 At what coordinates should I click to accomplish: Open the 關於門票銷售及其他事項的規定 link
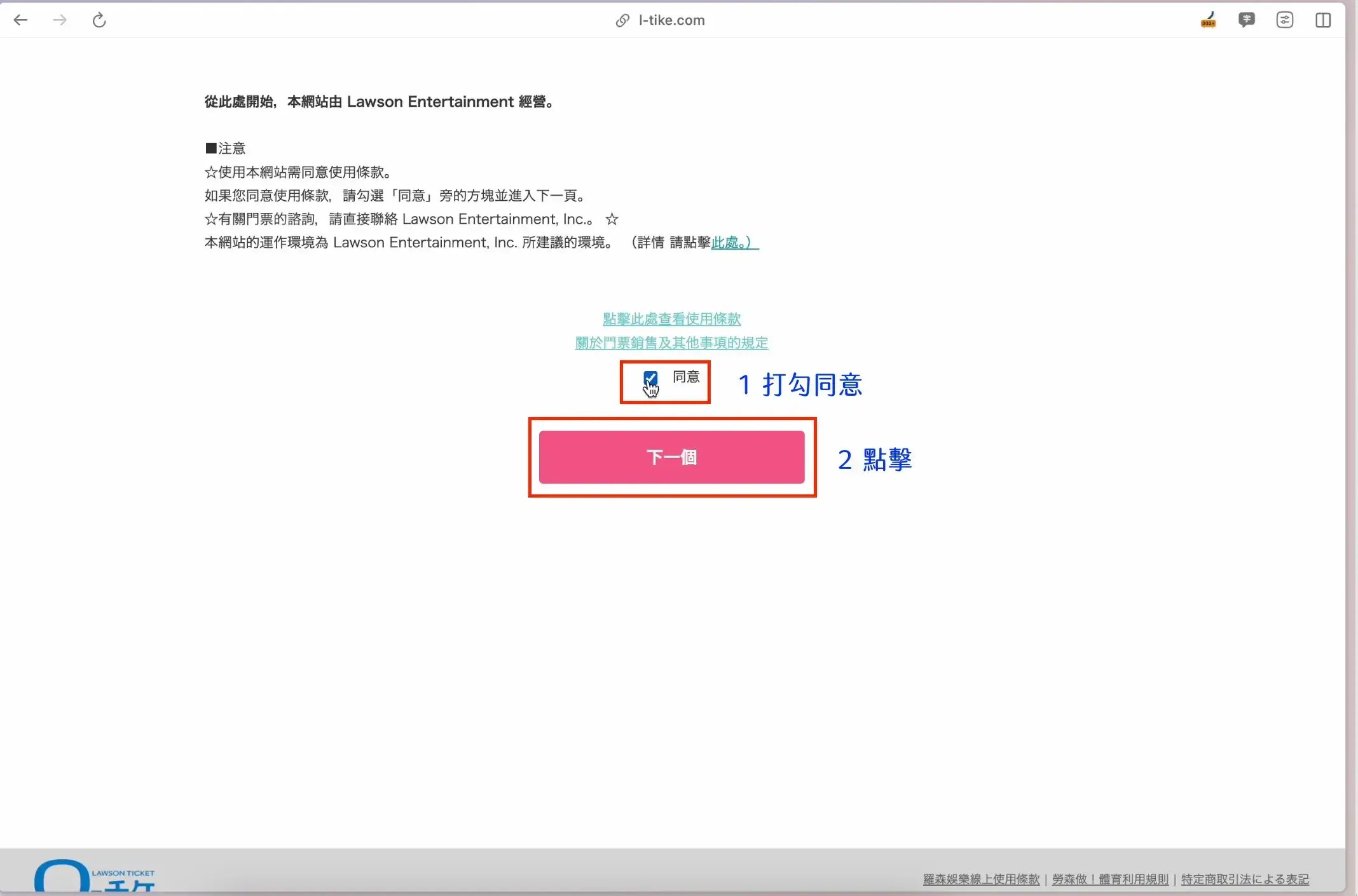click(x=671, y=343)
